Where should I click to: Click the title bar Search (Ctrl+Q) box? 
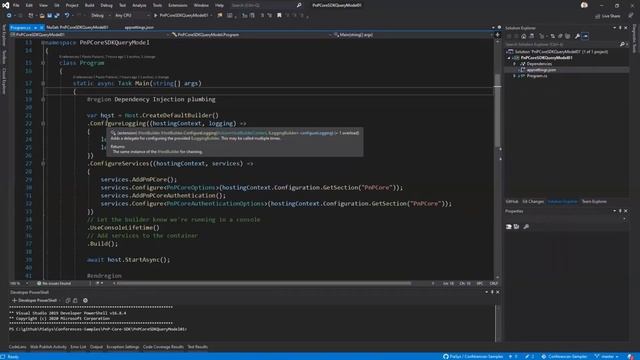point(263,5)
